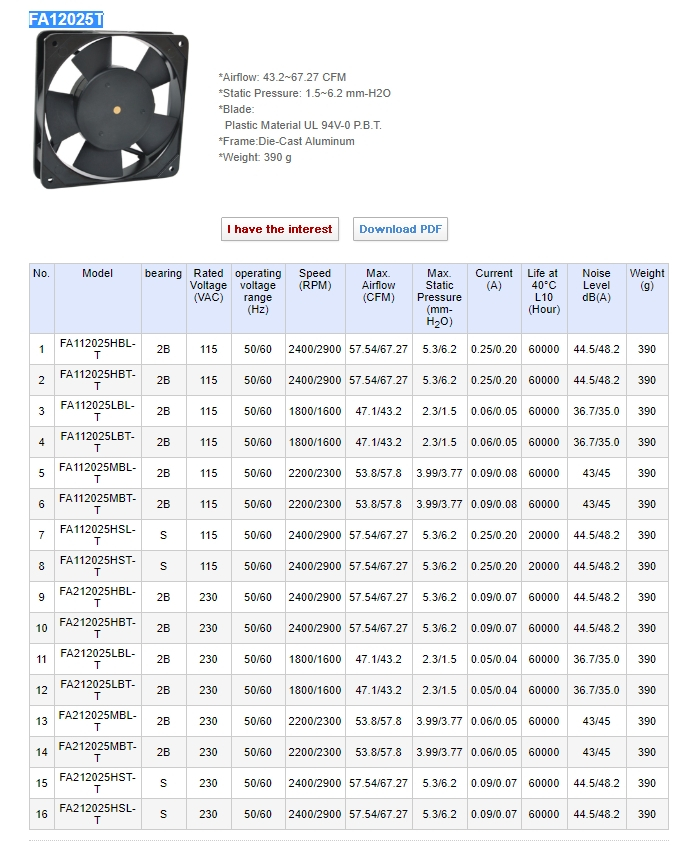
Task: Click the Frame:Die-Cast Aluminum text
Action: [x=286, y=141]
